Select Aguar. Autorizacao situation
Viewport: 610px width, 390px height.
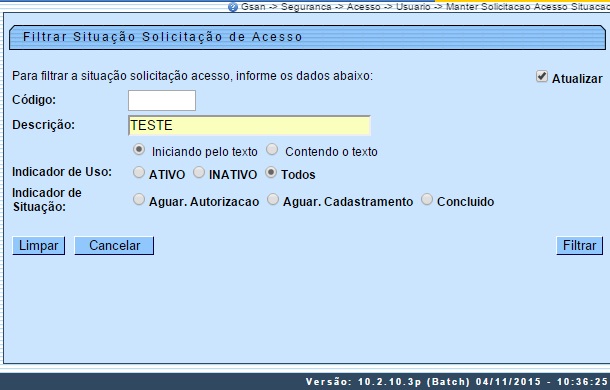pyautogui.click(x=138, y=200)
